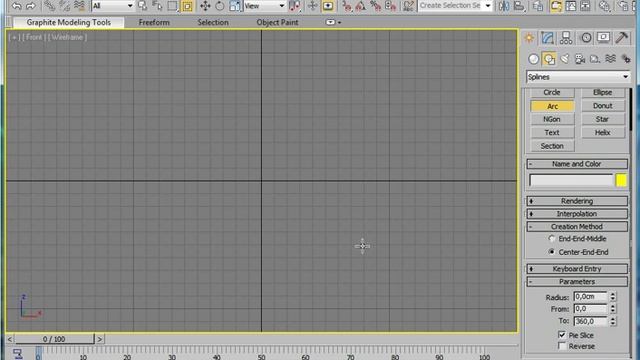This screenshot has height=360, width=640.
Task: Click the Radius value input field
Action: pyautogui.click(x=591, y=297)
